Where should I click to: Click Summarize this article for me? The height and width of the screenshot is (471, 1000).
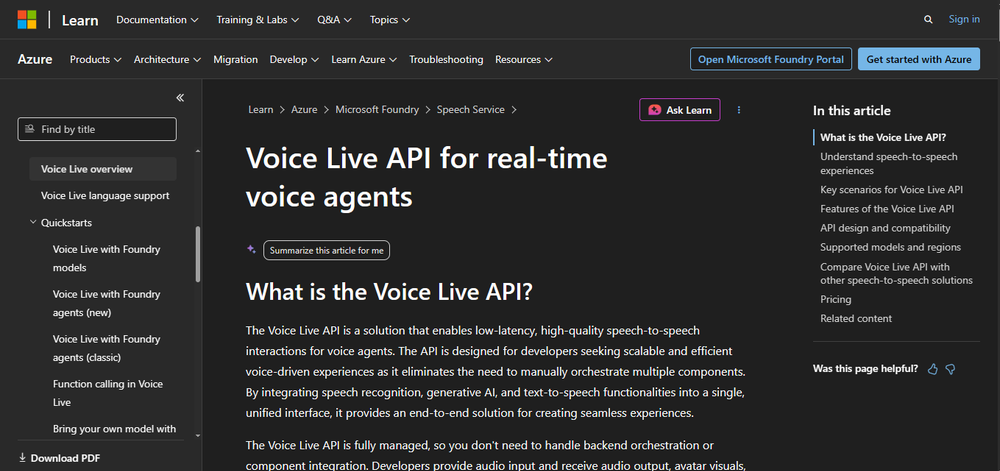pos(327,250)
